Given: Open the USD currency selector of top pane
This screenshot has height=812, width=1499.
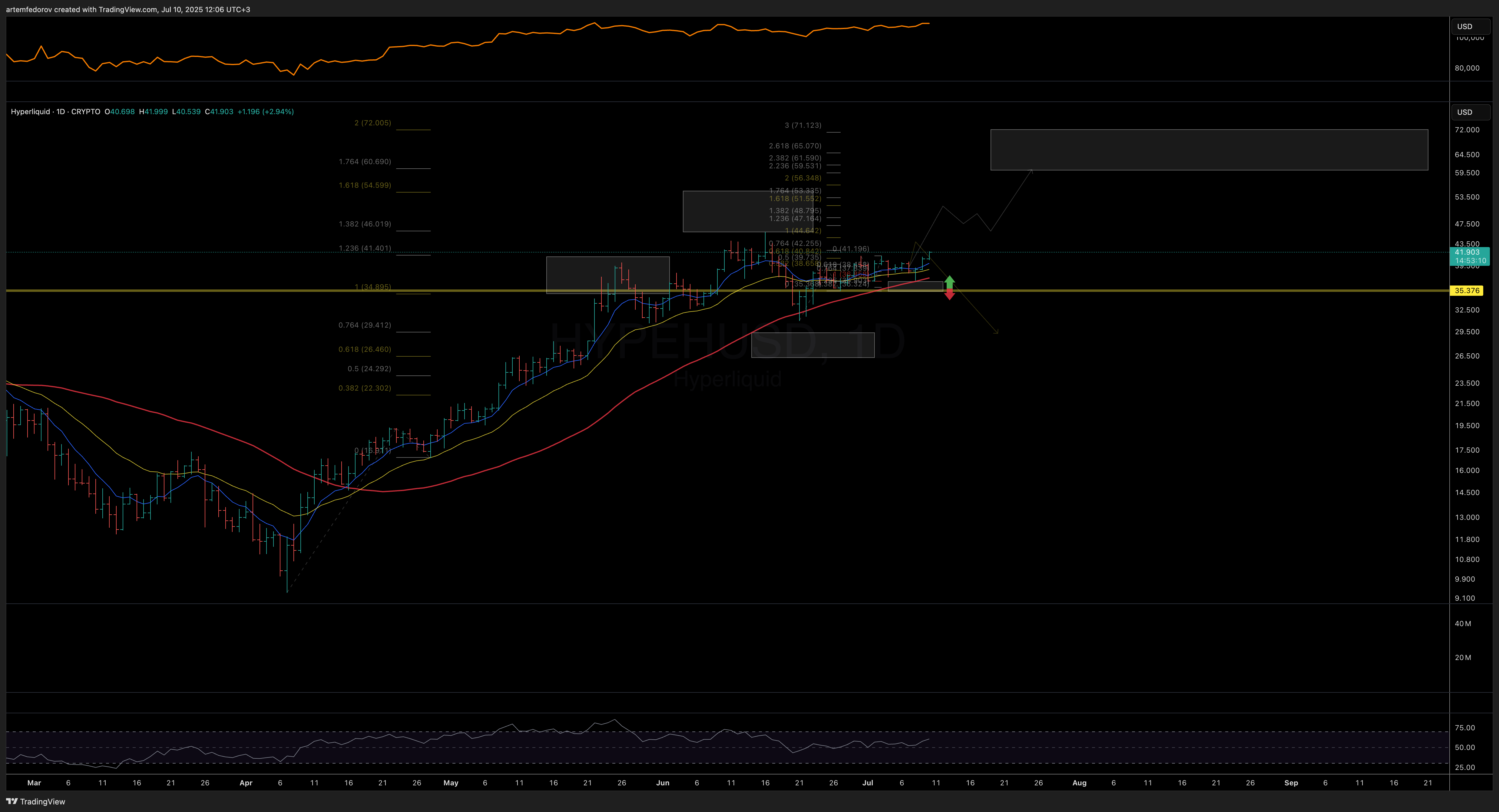Looking at the screenshot, I should coord(1471,26).
